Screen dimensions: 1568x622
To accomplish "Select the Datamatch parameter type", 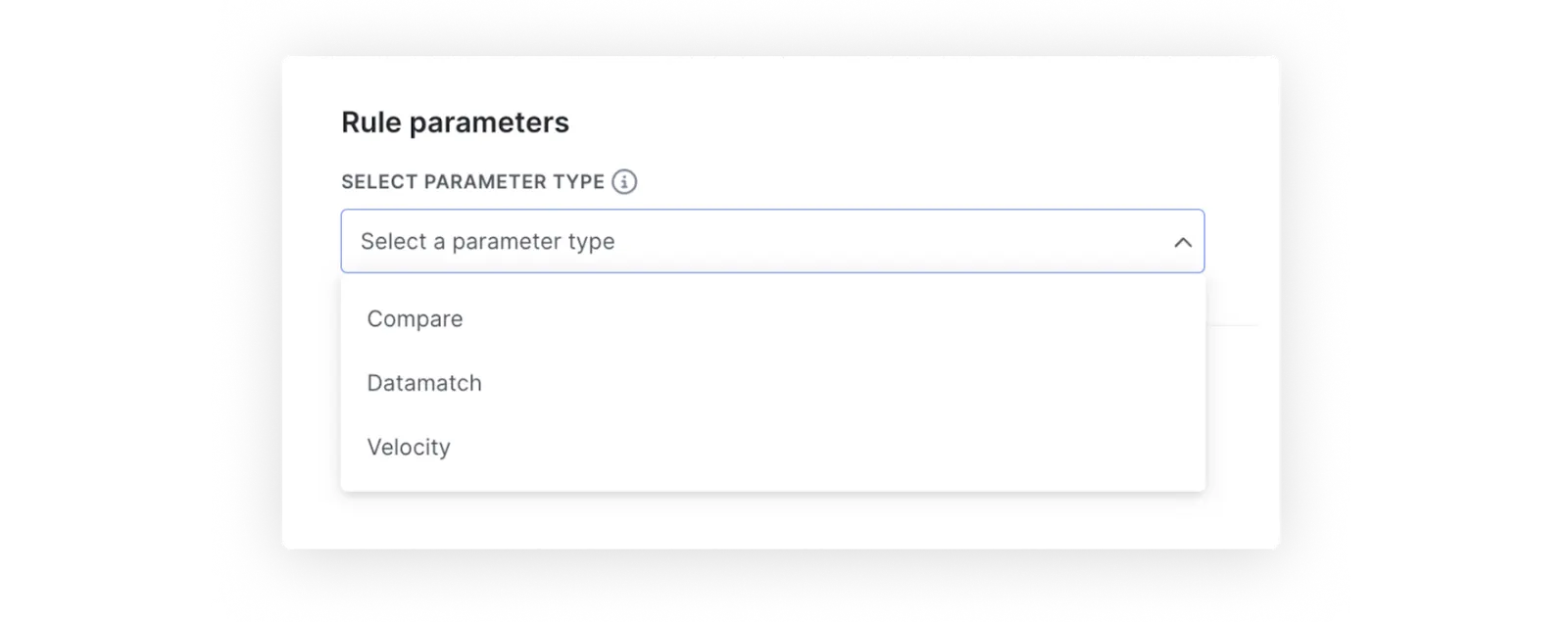I will (424, 383).
